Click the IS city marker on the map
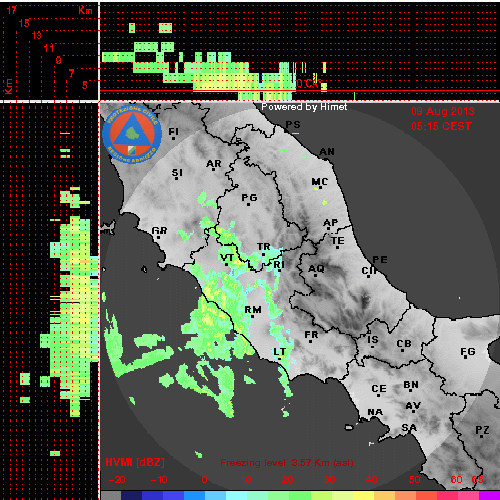Screen dimensions: 500x500 click(373, 340)
